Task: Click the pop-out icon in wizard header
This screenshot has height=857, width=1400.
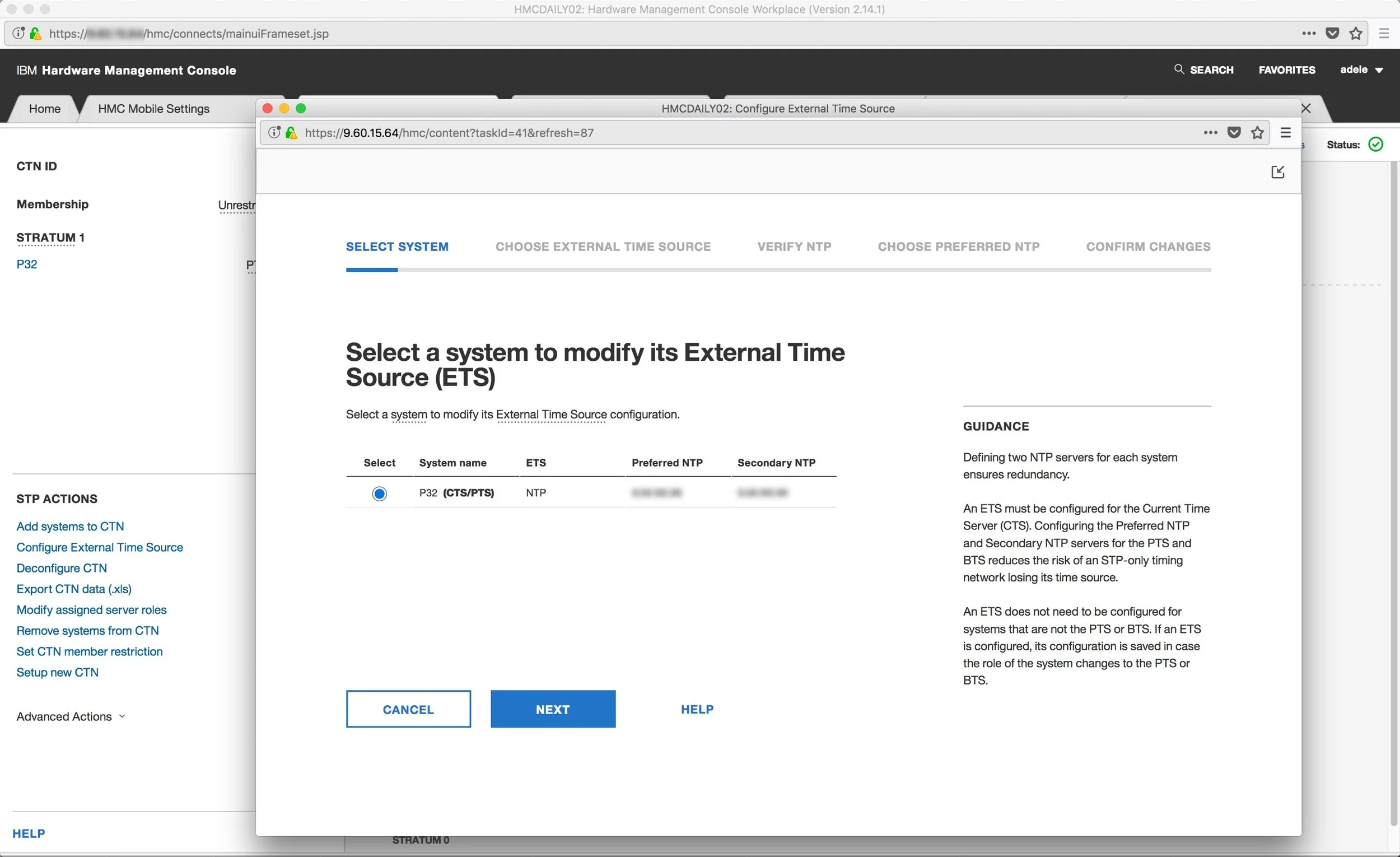Action: pos(1277,172)
